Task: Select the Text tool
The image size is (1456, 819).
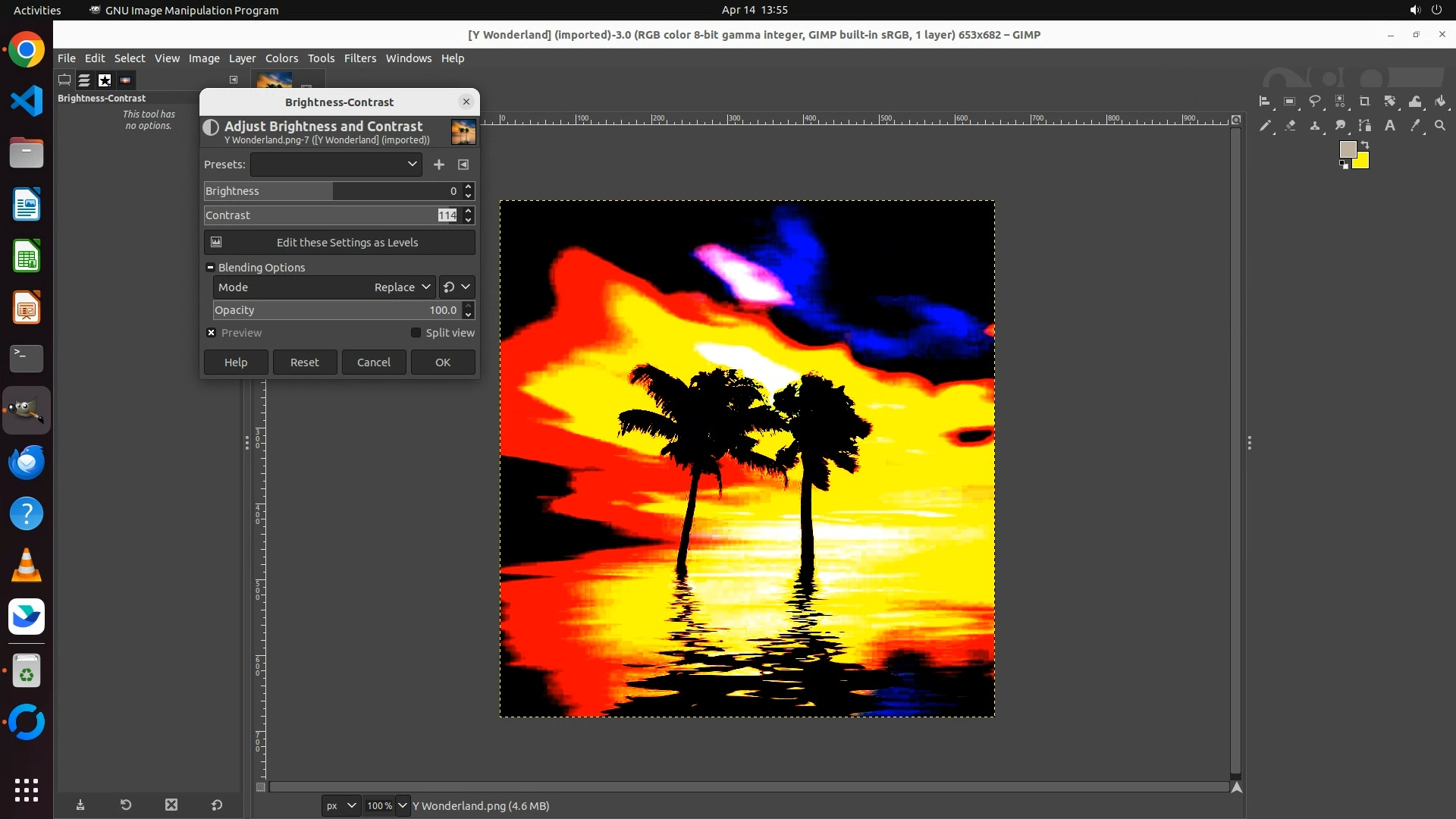Action: coord(1389,126)
